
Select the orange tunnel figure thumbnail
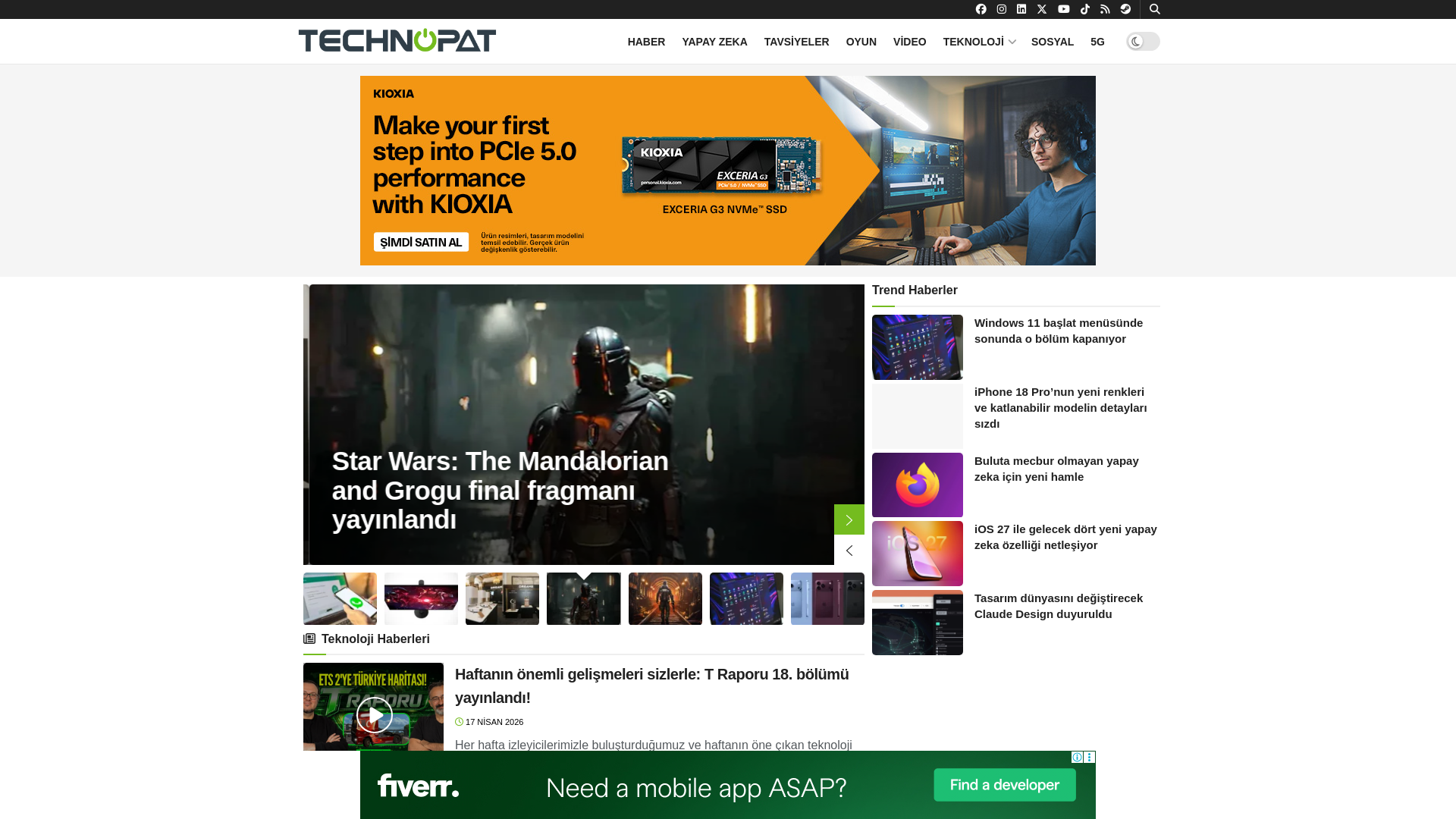click(665, 599)
